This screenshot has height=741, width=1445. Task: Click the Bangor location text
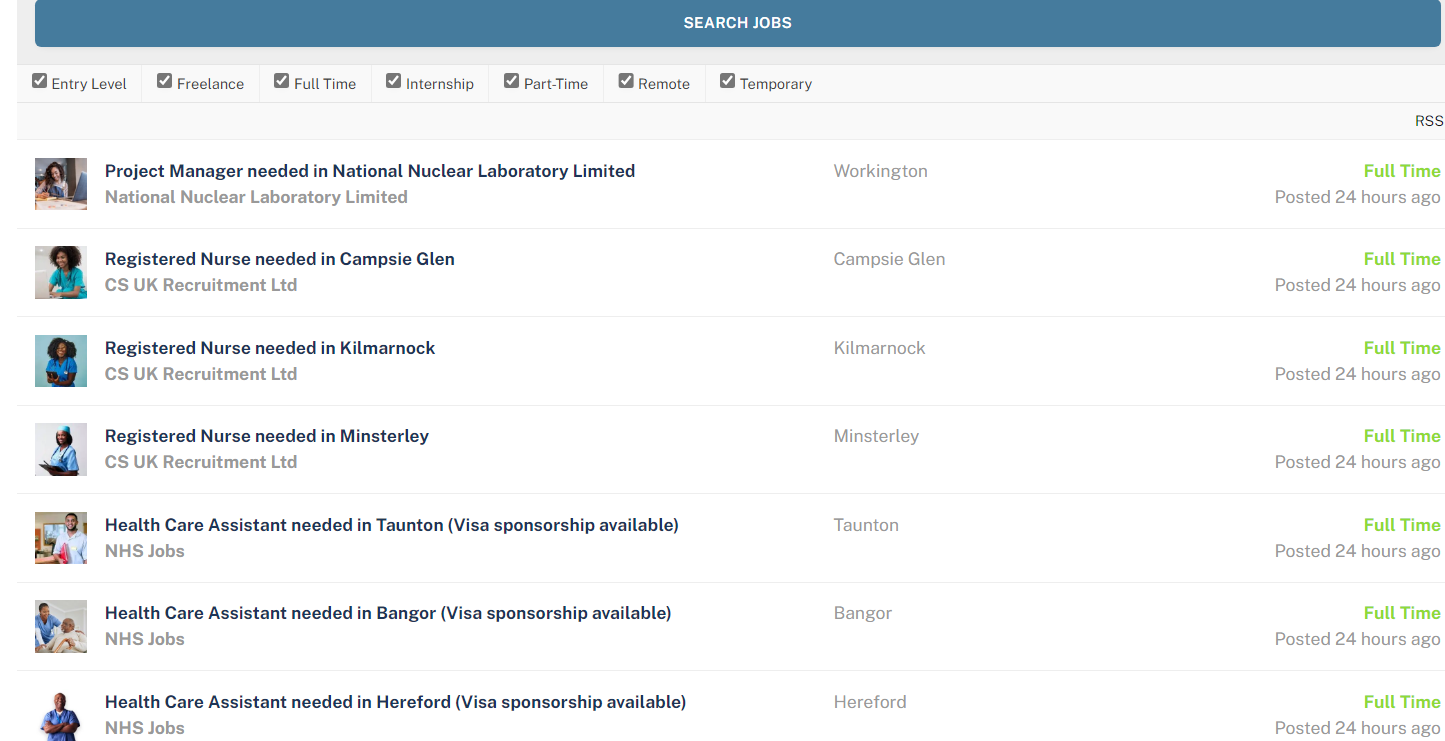[x=862, y=613]
